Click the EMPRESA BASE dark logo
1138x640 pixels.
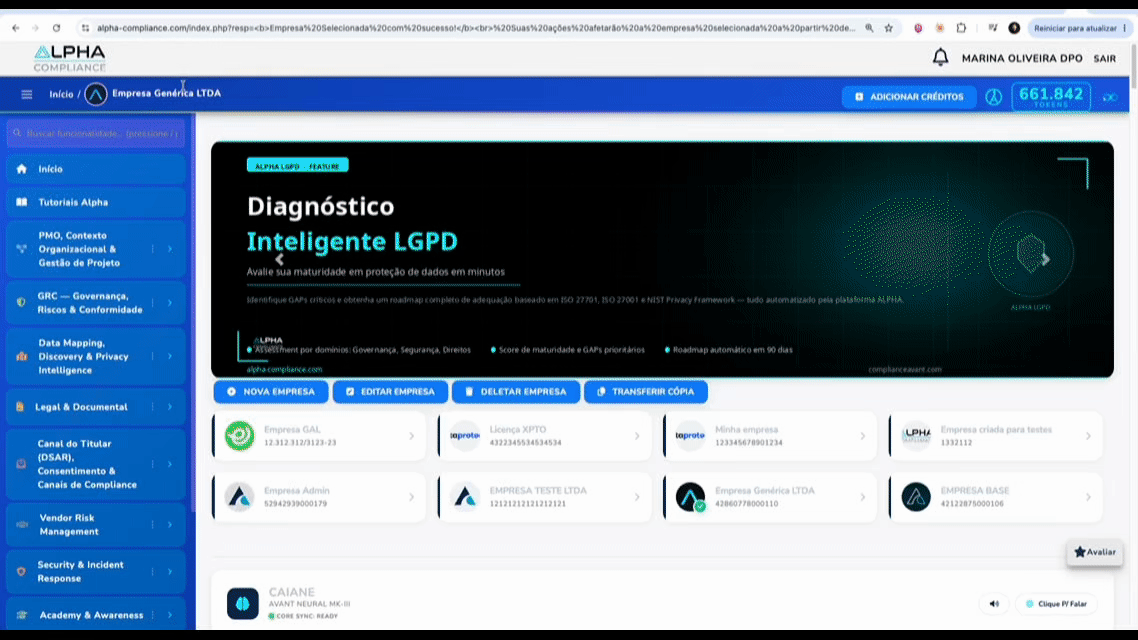tap(916, 497)
